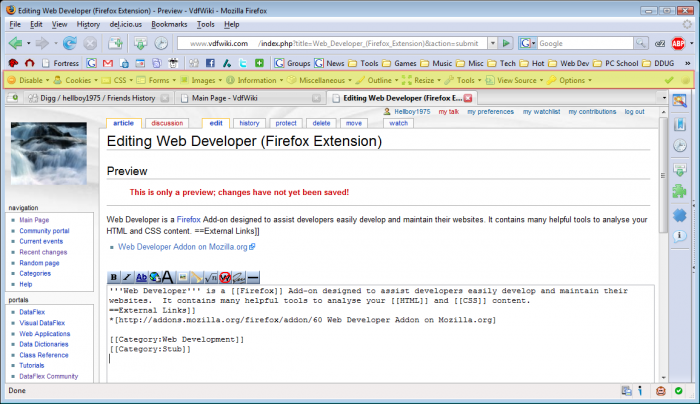Click the nowiki ignore-formatting button
Image resolution: width=700 pixels, height=404 pixels.
(x=225, y=276)
